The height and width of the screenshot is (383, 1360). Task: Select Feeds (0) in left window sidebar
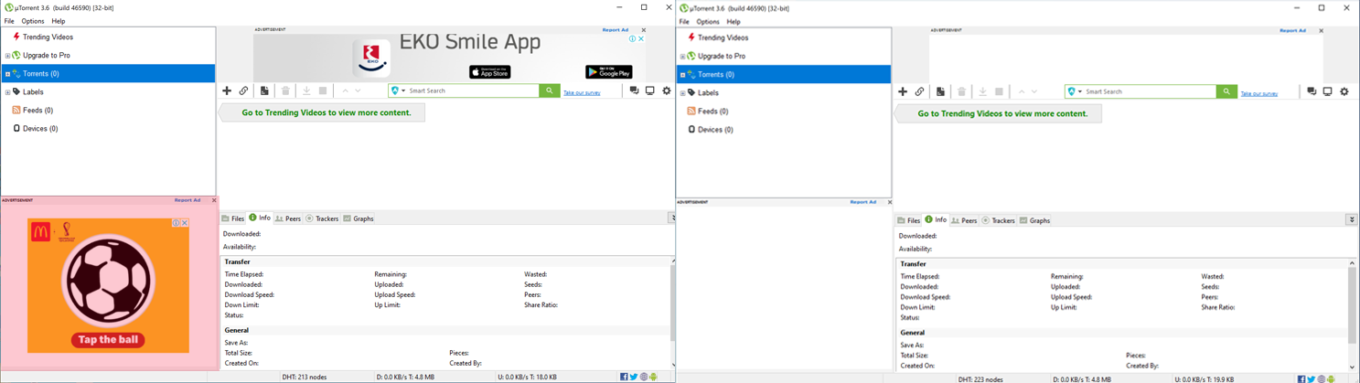[38, 110]
